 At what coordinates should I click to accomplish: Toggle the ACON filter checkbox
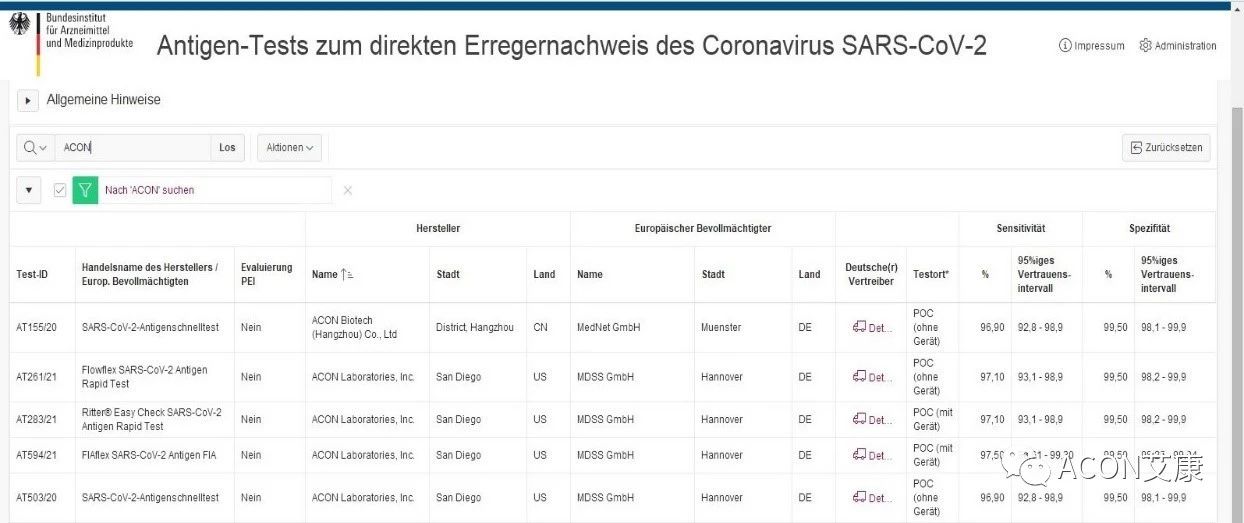tap(60, 190)
